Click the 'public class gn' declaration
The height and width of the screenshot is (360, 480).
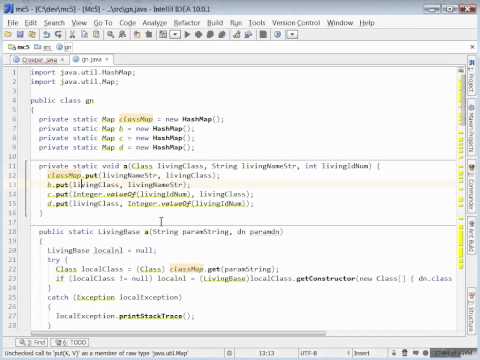62,100
